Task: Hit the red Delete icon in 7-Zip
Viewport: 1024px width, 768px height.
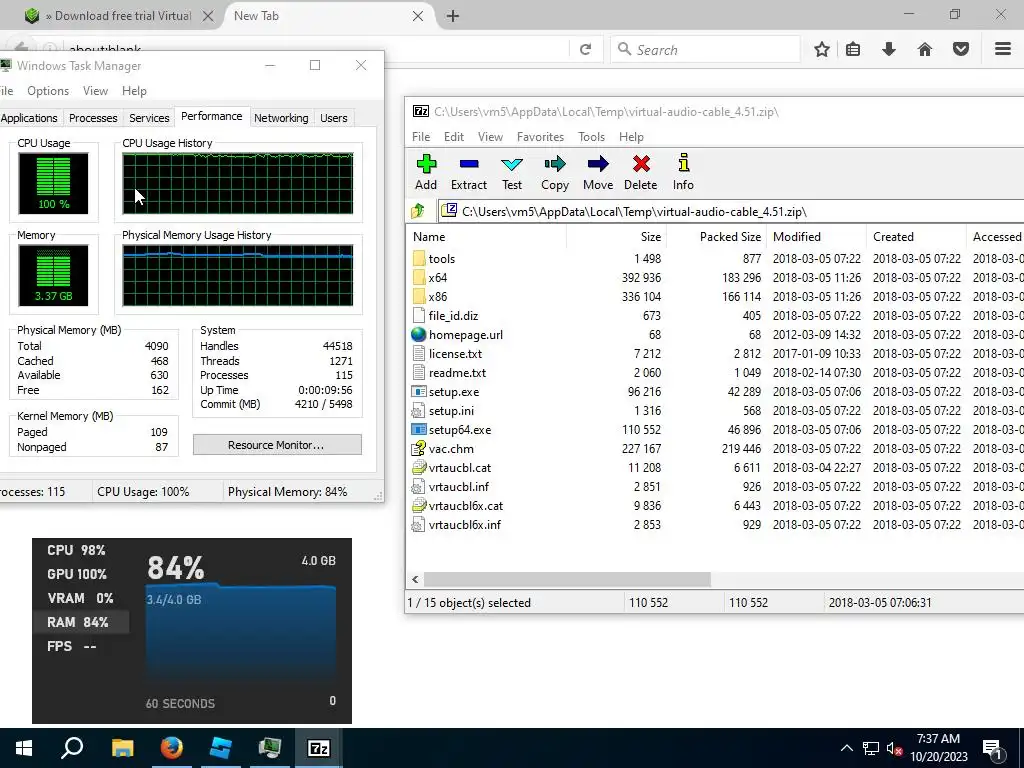Action: (x=641, y=172)
